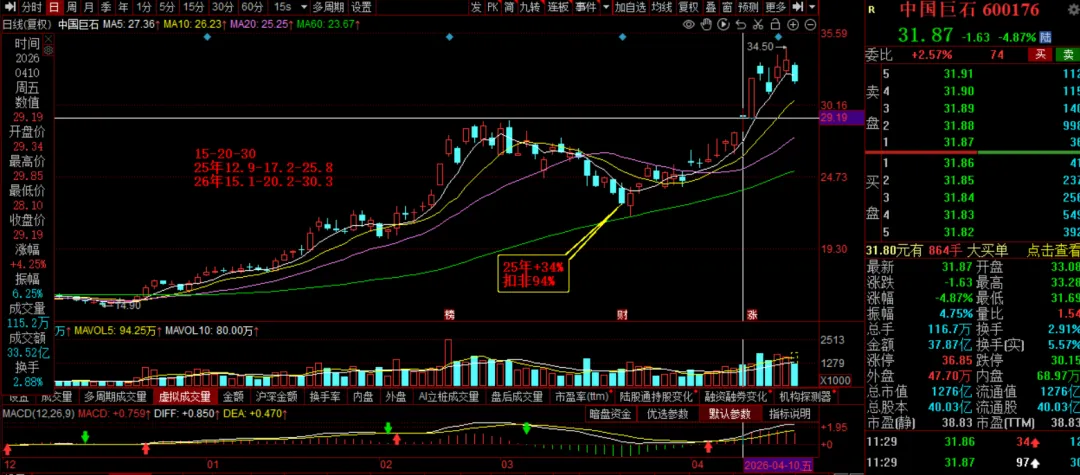Add stock with 加自选 button

pyautogui.click(x=631, y=8)
